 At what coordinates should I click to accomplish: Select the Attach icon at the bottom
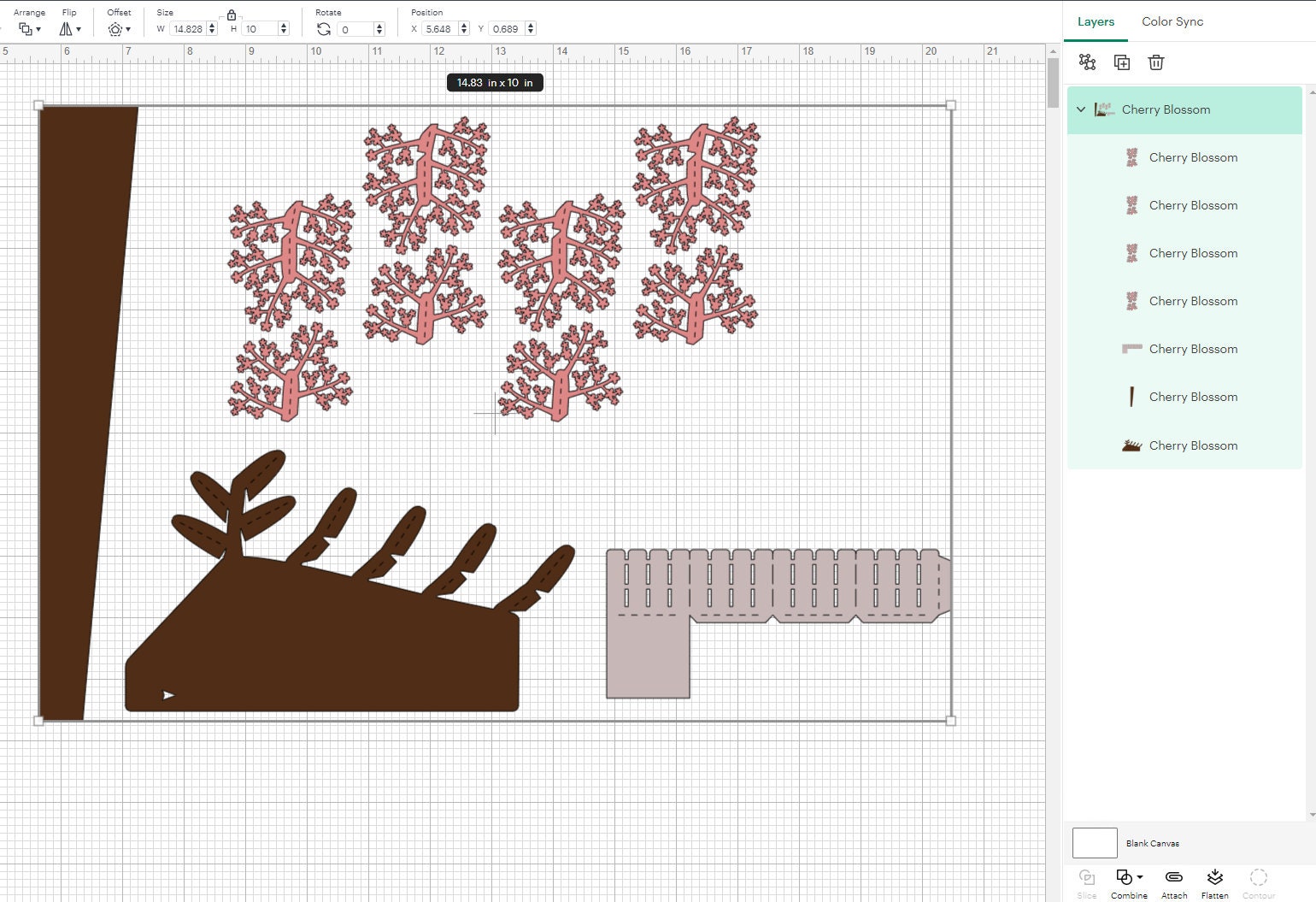pos(1174,881)
